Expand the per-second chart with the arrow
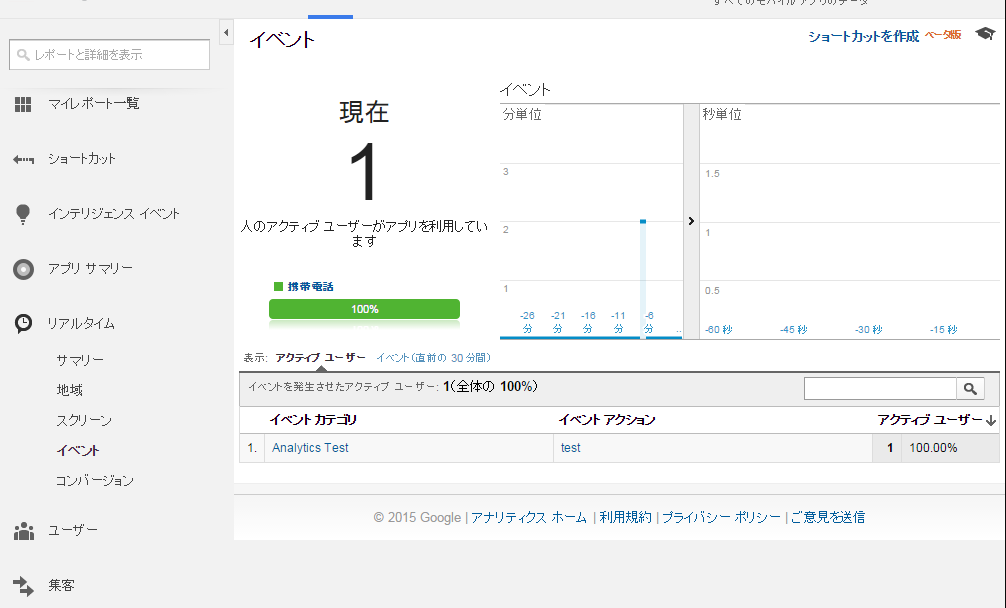The image size is (1006, 608). click(691, 221)
